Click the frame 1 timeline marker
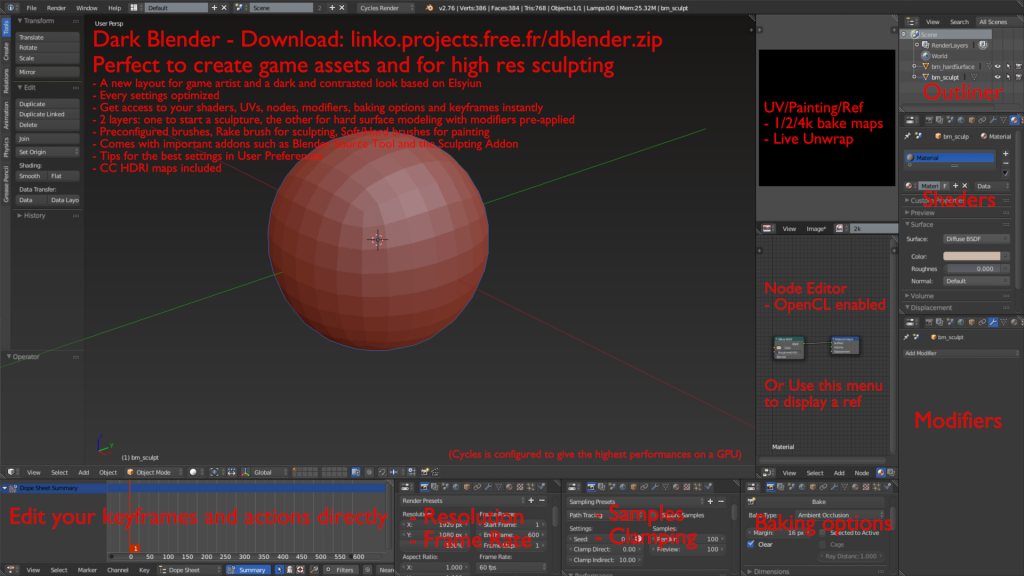The height and width of the screenshot is (576, 1024). [135, 549]
